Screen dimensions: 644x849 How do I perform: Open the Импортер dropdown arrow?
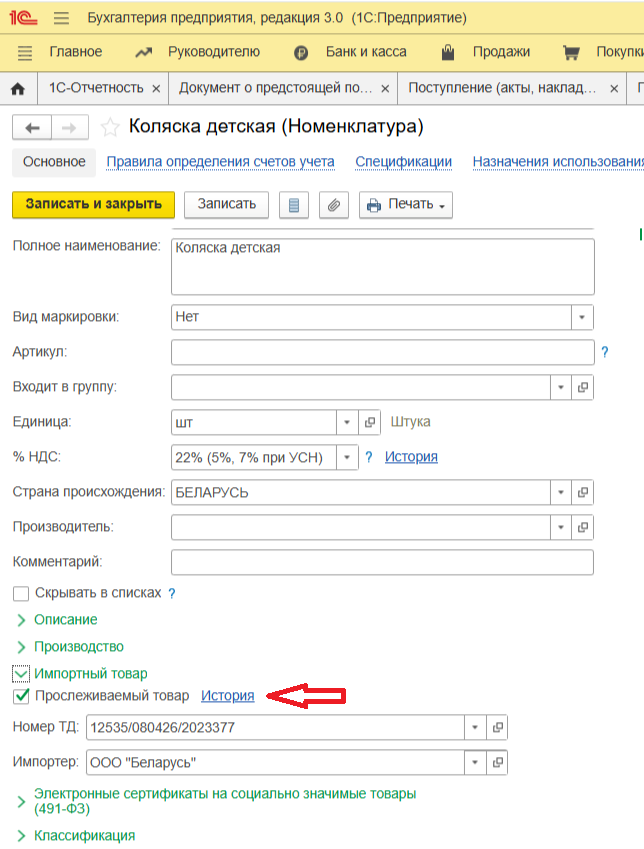(475, 762)
